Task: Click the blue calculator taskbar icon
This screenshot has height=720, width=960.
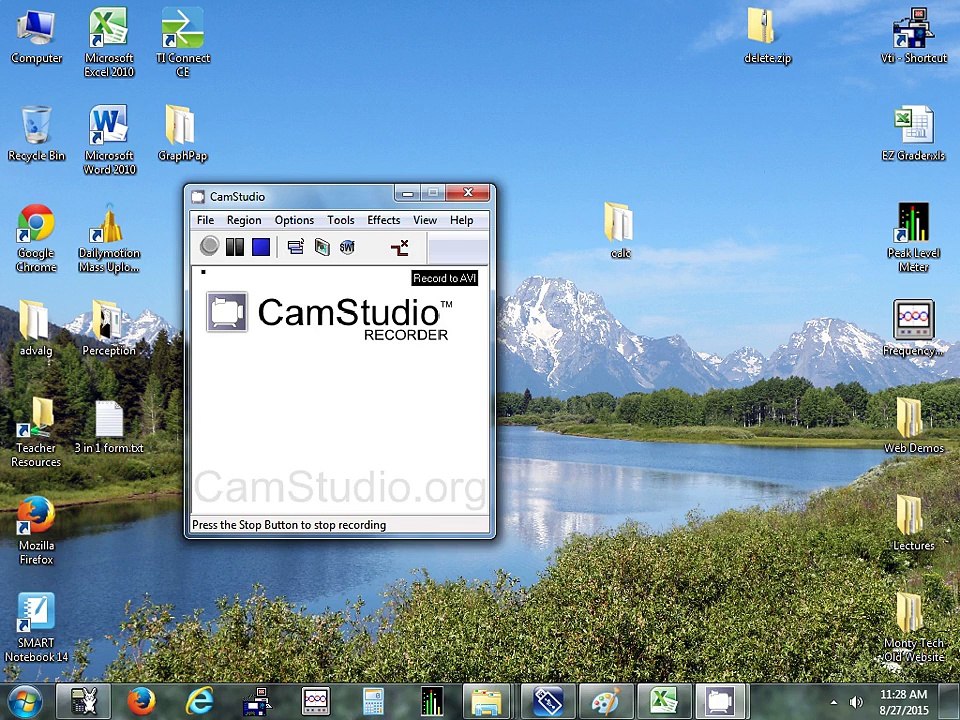Action: [x=373, y=701]
